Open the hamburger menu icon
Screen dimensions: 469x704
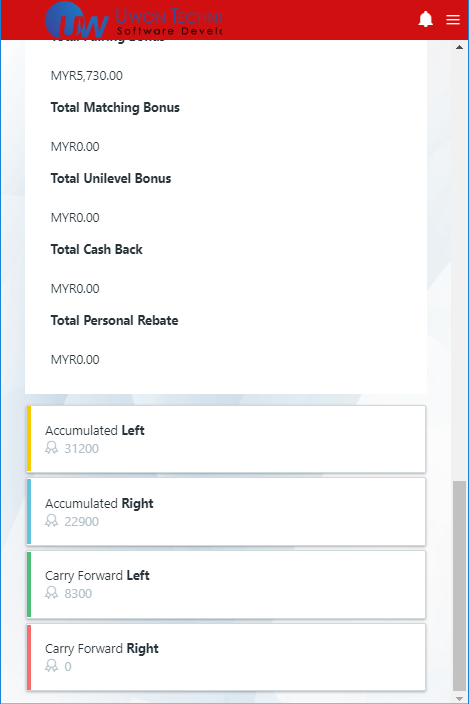click(x=453, y=20)
